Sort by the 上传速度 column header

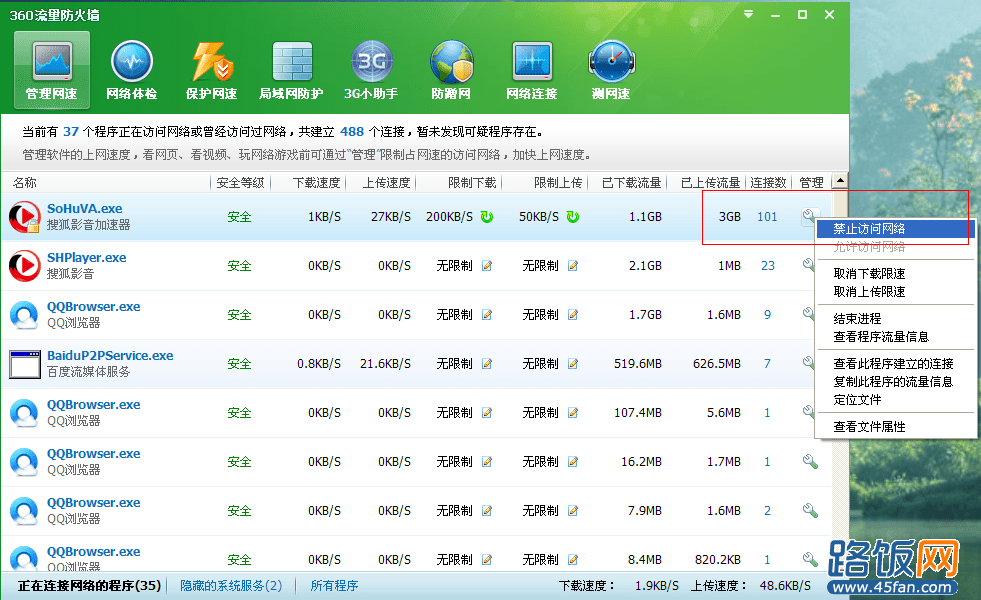coord(387,183)
